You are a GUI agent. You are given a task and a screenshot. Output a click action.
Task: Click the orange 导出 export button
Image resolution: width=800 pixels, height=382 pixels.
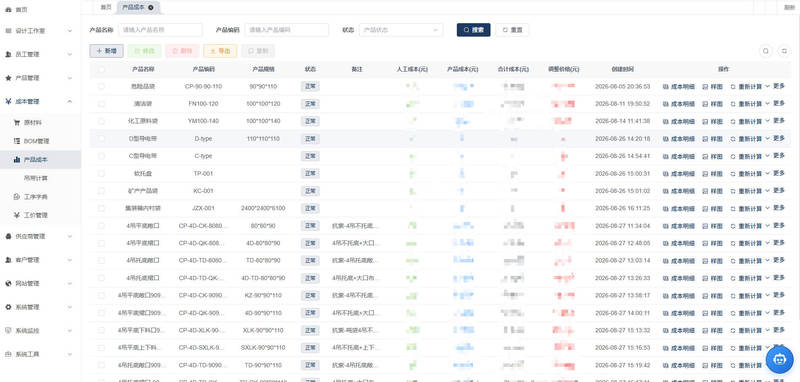tap(220, 51)
